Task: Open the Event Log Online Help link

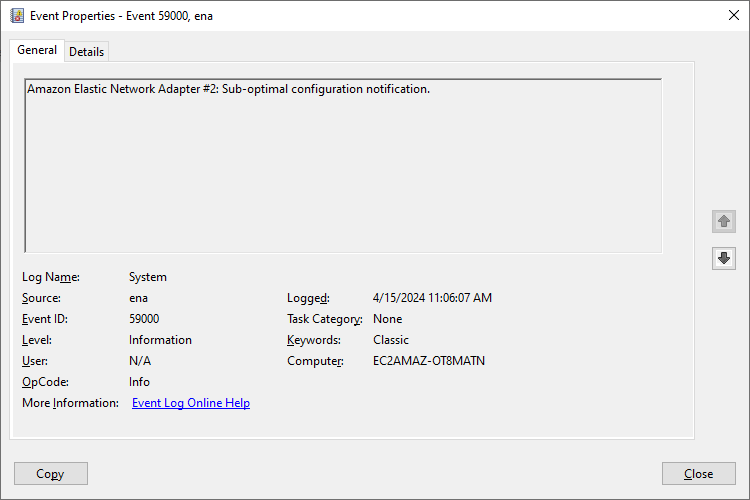Action: [x=191, y=403]
